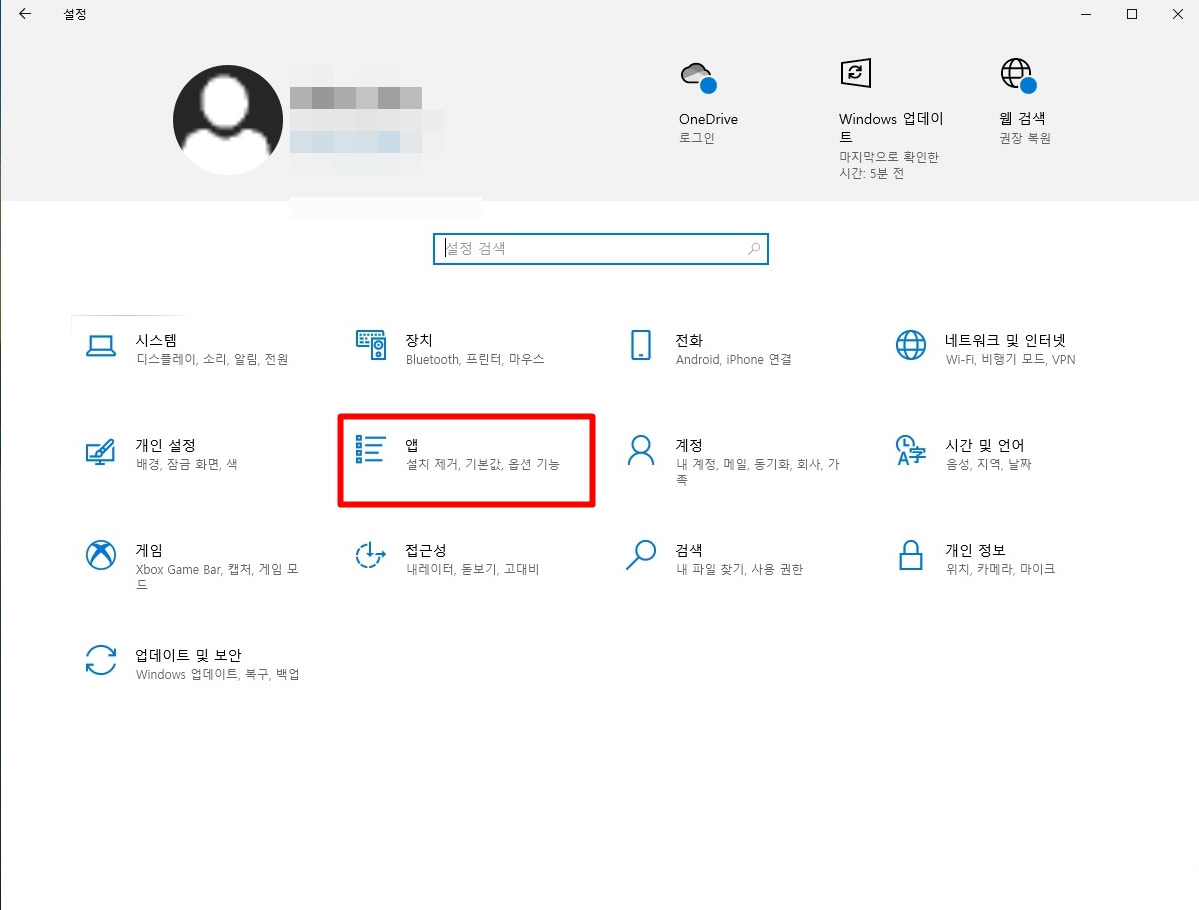The width and height of the screenshot is (1199, 910).
Task: Open 네트워크 및 인터넷 globe icon
Action: 911,345
